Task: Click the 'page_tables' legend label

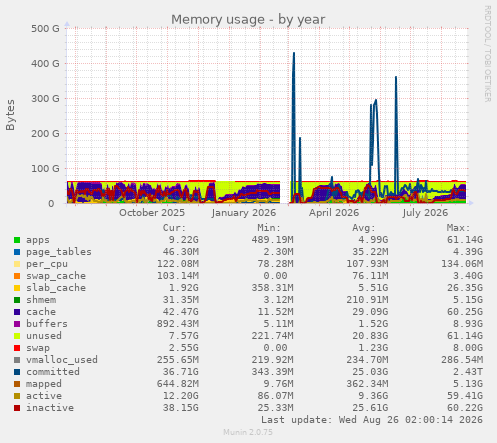Action: click(x=59, y=252)
